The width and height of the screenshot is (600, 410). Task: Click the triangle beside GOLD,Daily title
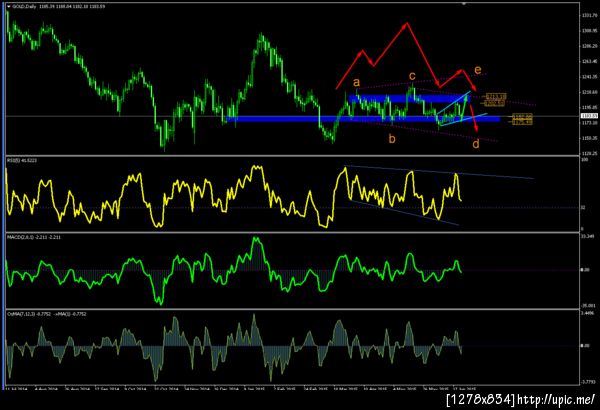[9, 7]
